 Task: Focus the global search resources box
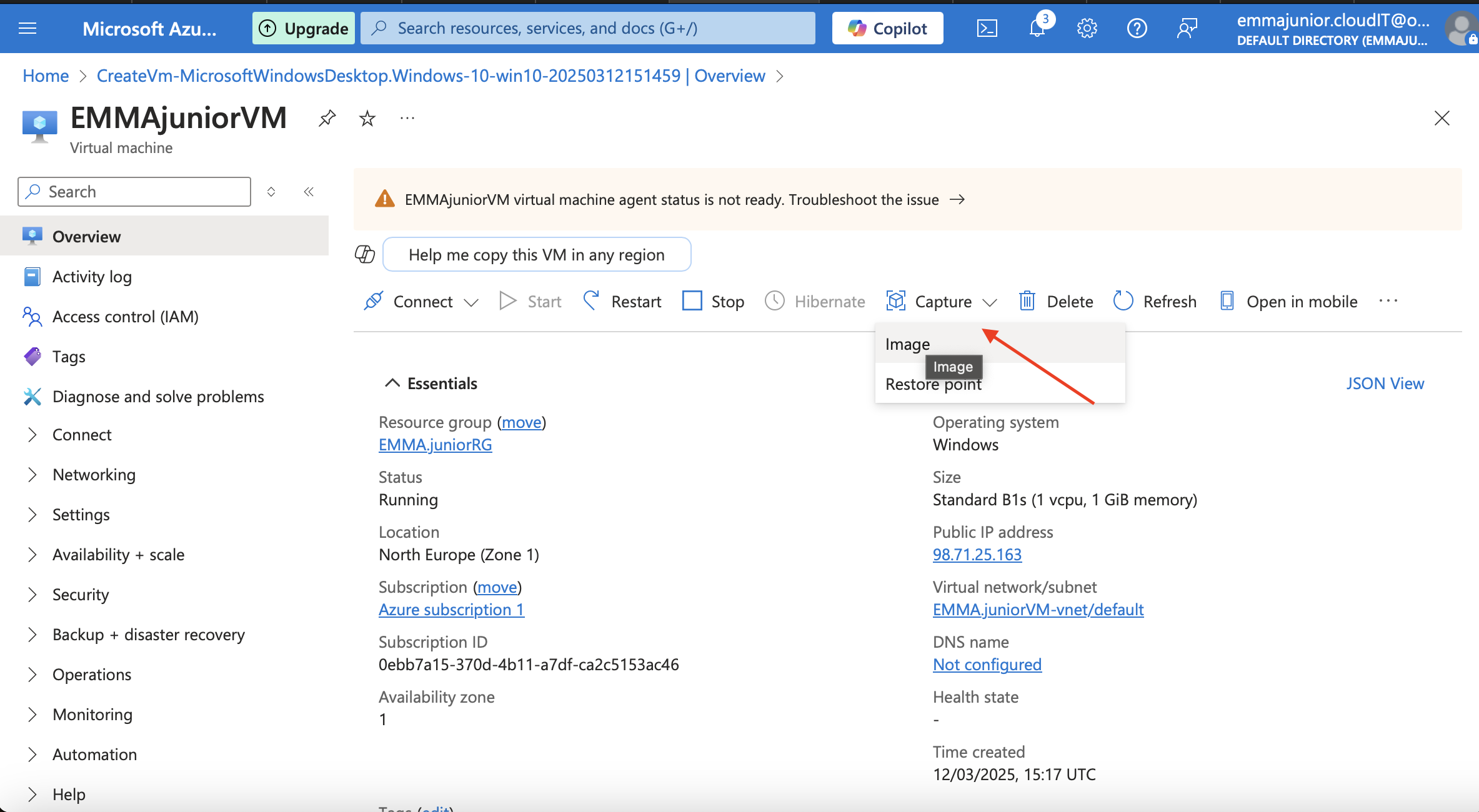[588, 28]
